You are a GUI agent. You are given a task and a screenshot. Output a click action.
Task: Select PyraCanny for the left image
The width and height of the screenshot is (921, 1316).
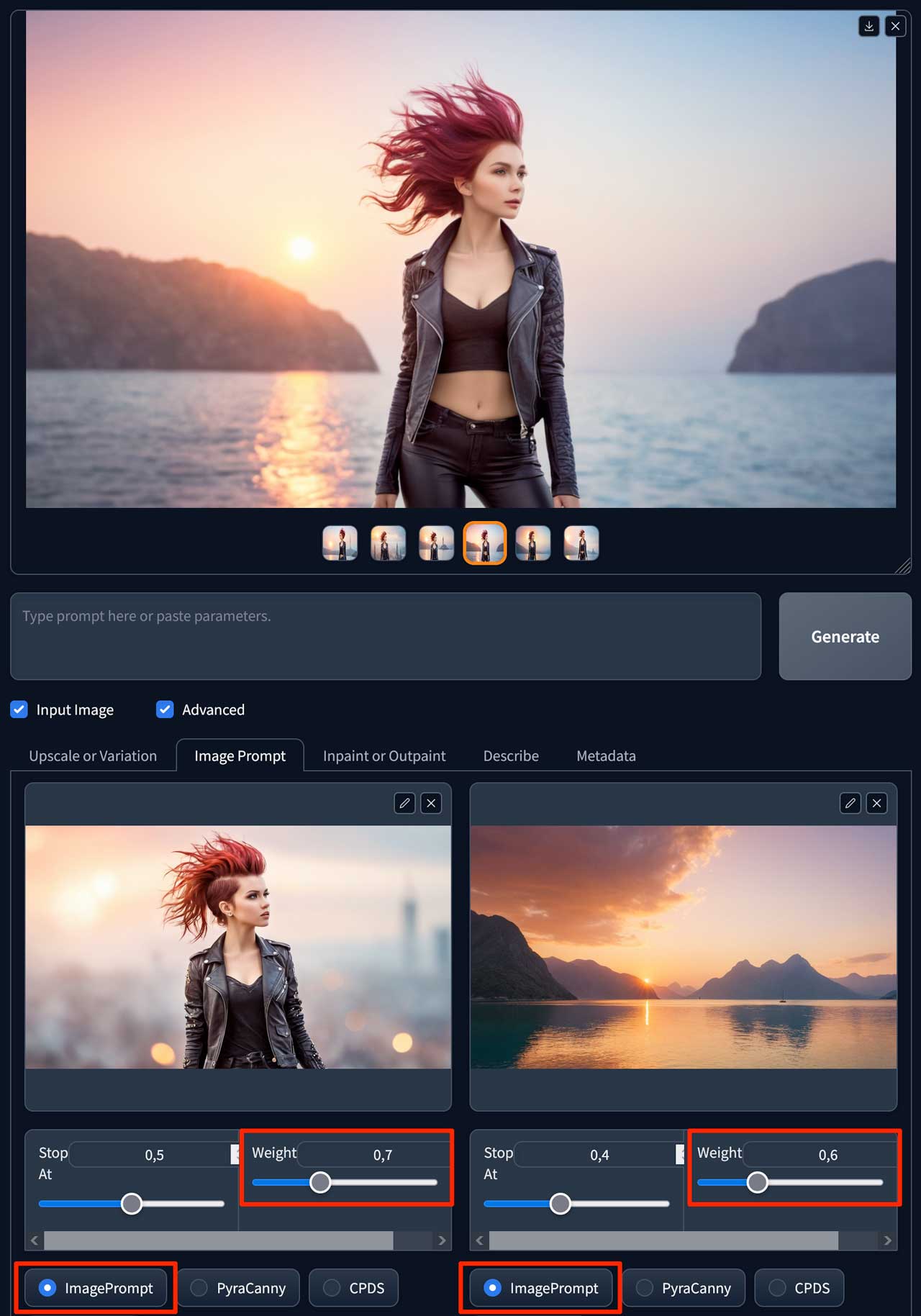(x=238, y=1288)
